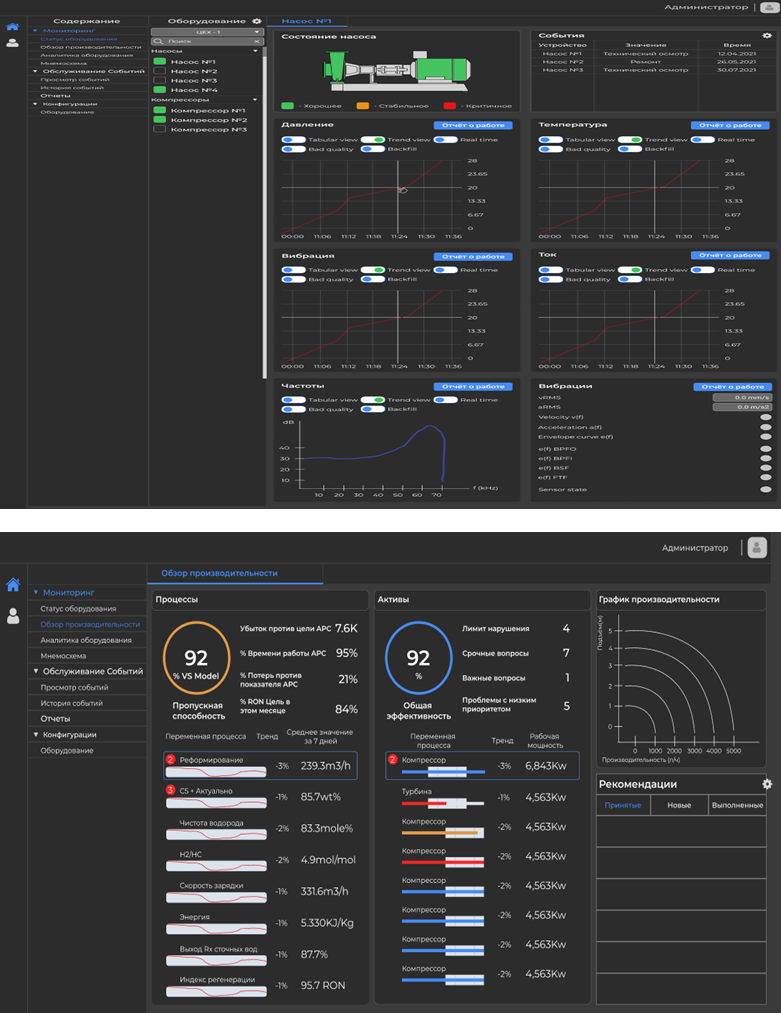Click the magnifier icon in Поиск field
Viewport: 781px width, 1013px height.
click(x=157, y=41)
